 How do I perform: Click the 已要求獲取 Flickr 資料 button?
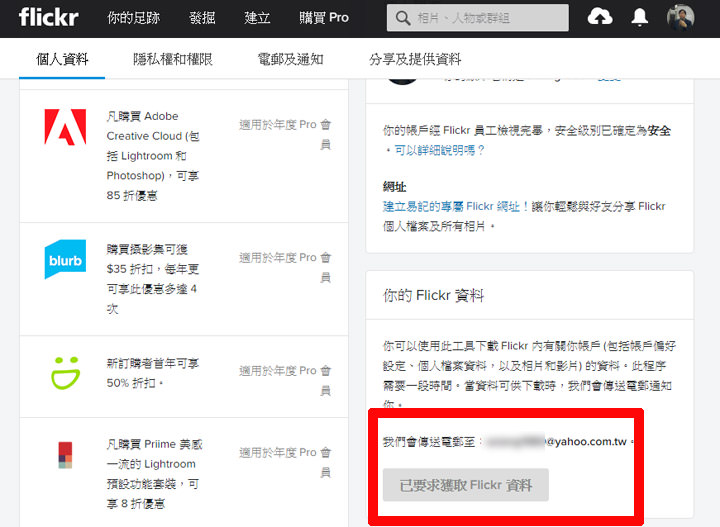click(x=466, y=485)
